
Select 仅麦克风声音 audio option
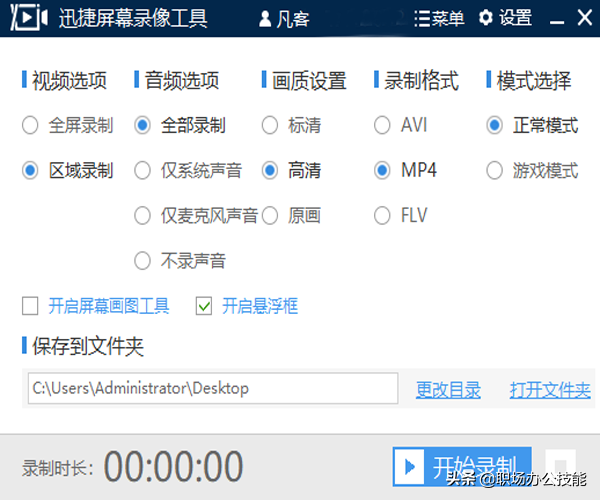click(x=196, y=215)
